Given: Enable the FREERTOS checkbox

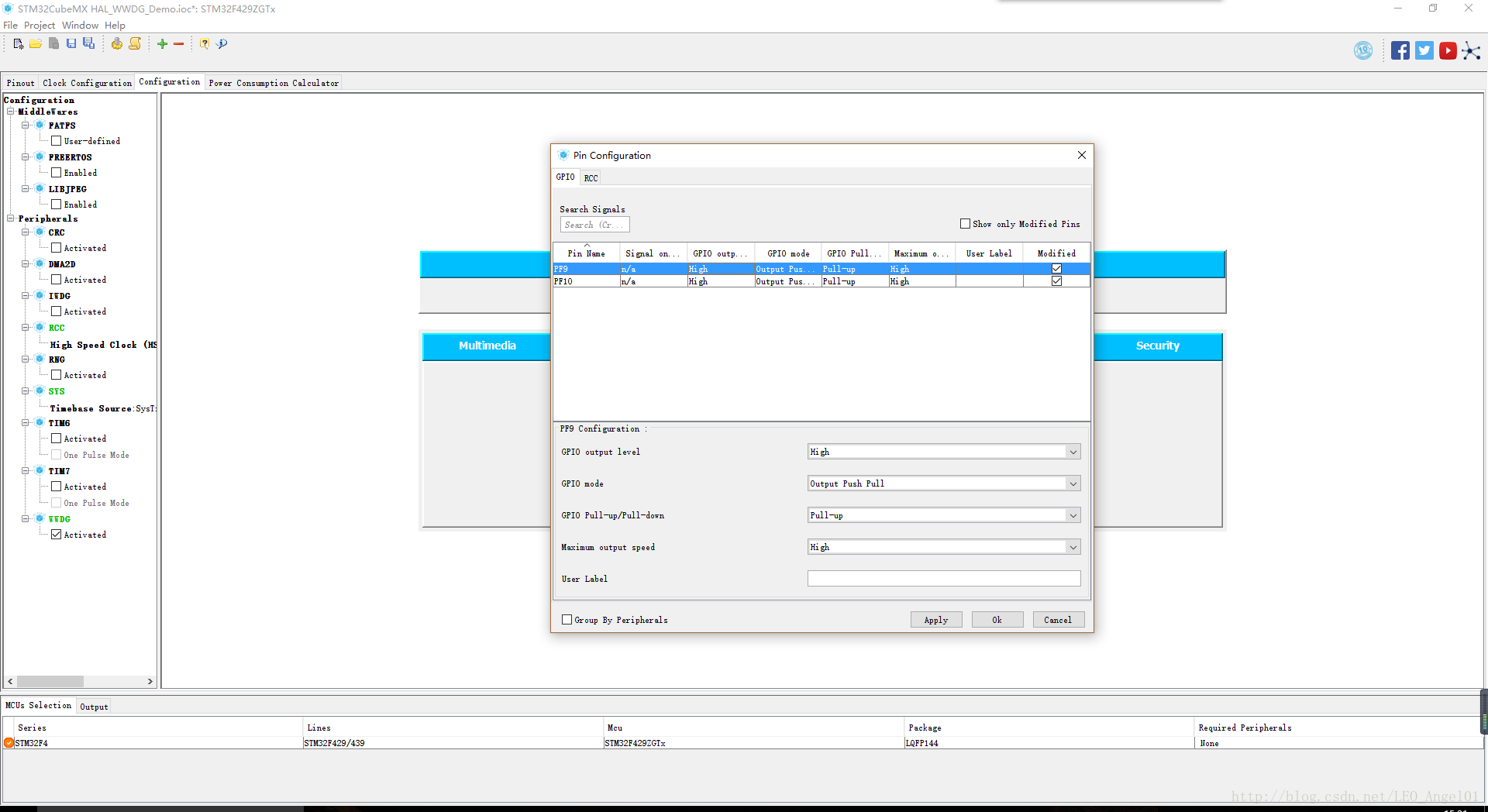Looking at the screenshot, I should pos(56,173).
